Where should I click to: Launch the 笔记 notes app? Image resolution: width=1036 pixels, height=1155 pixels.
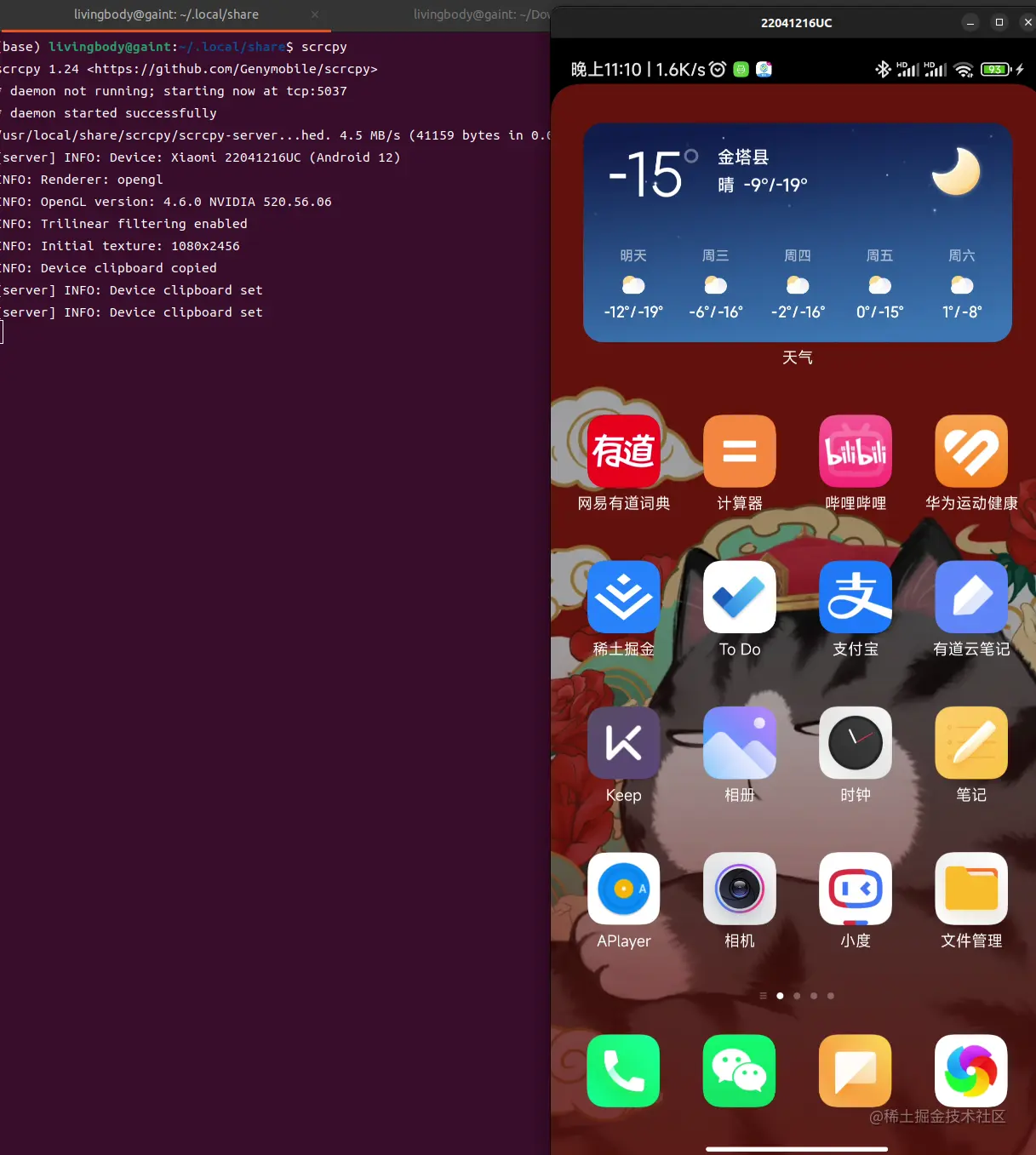click(971, 742)
